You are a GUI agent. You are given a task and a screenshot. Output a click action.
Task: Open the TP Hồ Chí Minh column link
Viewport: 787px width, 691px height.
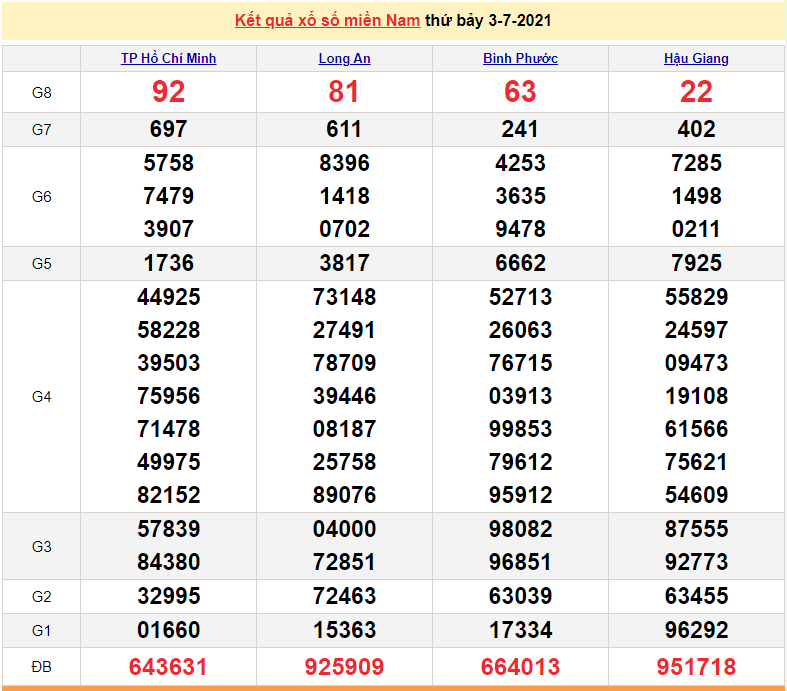[169, 59]
